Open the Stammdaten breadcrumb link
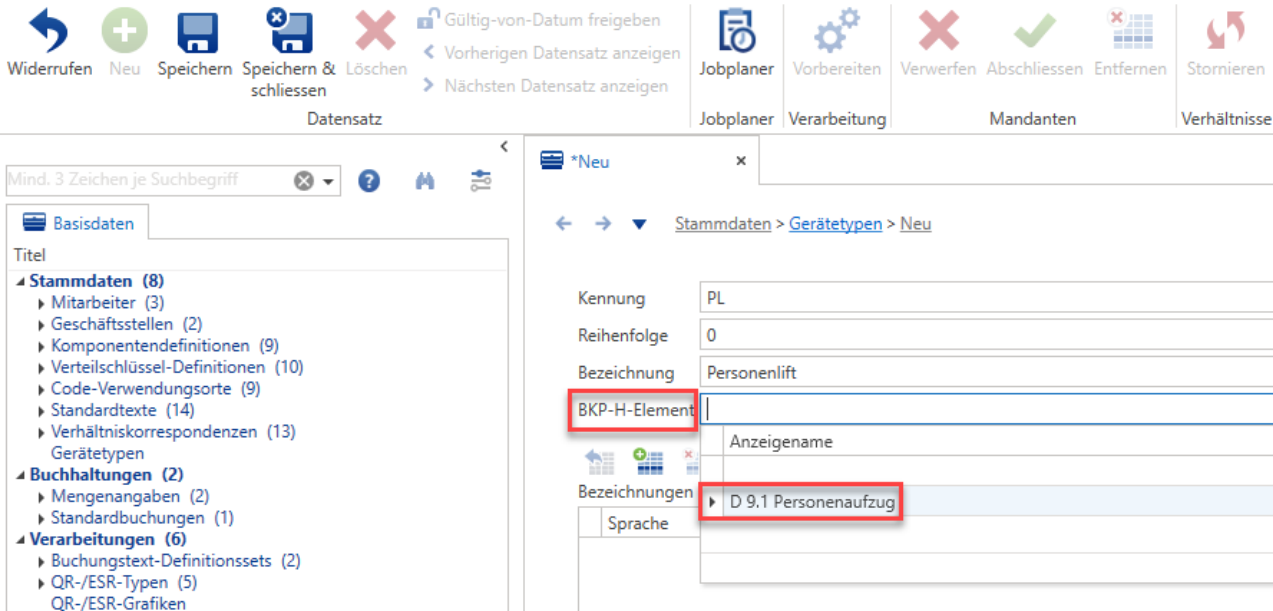 pos(723,224)
